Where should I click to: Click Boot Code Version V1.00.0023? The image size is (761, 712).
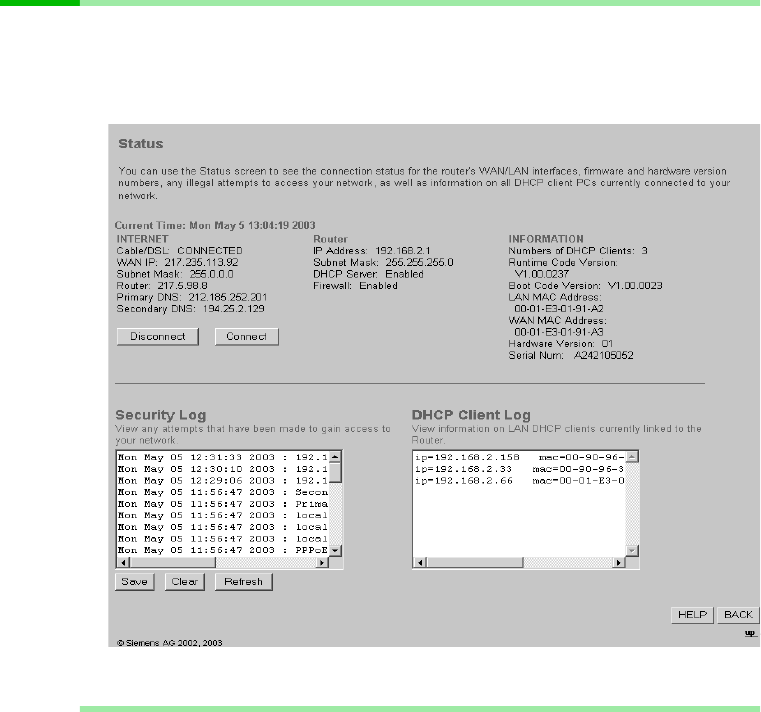click(x=635, y=286)
